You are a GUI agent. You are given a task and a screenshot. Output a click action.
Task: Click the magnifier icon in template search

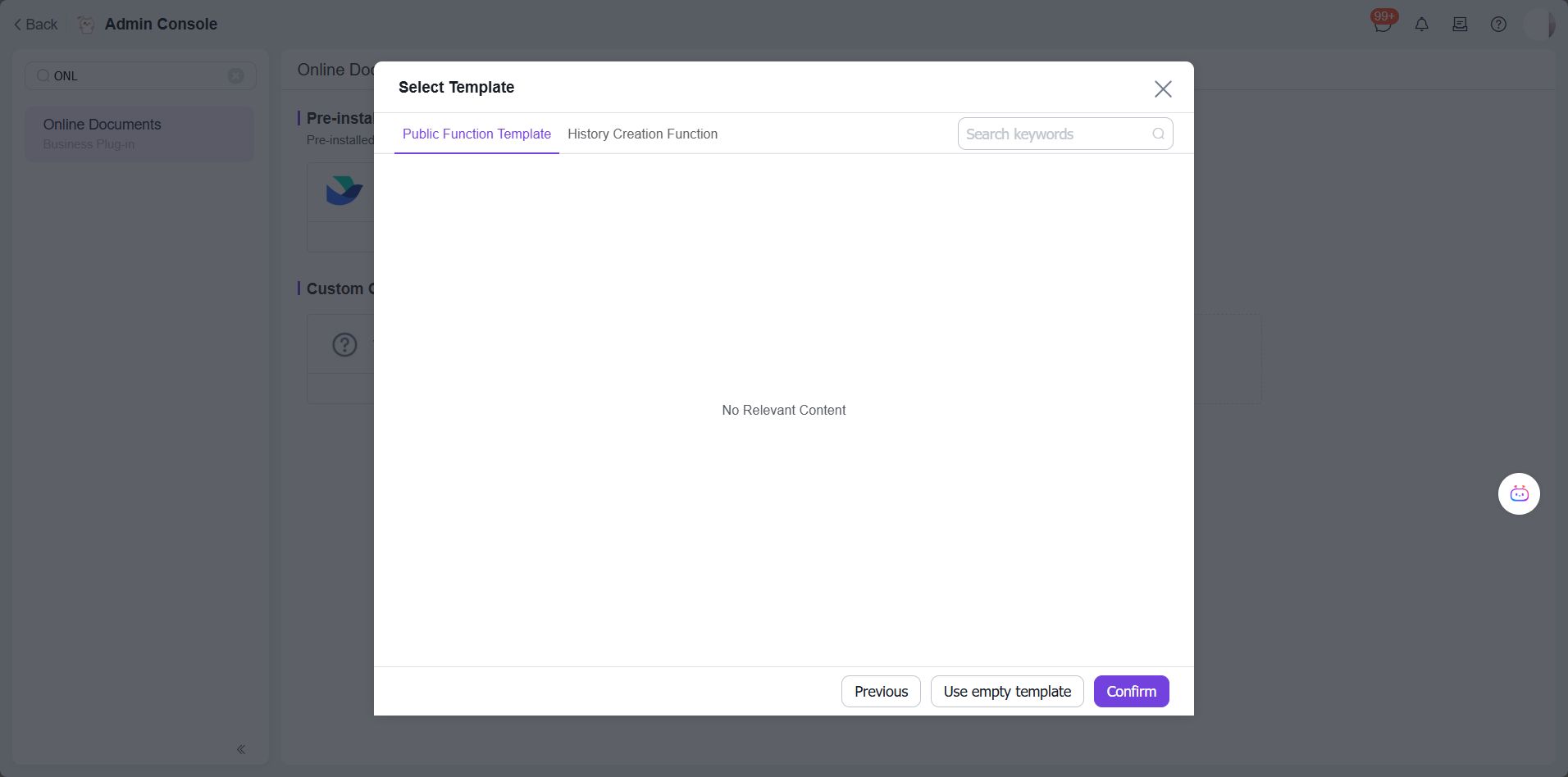(1158, 134)
